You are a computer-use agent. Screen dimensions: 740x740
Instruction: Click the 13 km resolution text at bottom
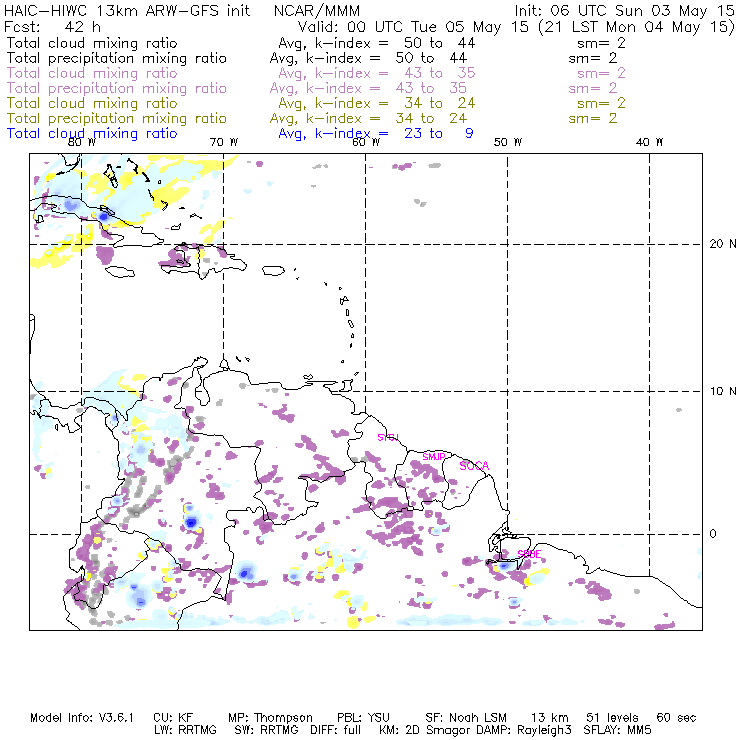(x=550, y=718)
